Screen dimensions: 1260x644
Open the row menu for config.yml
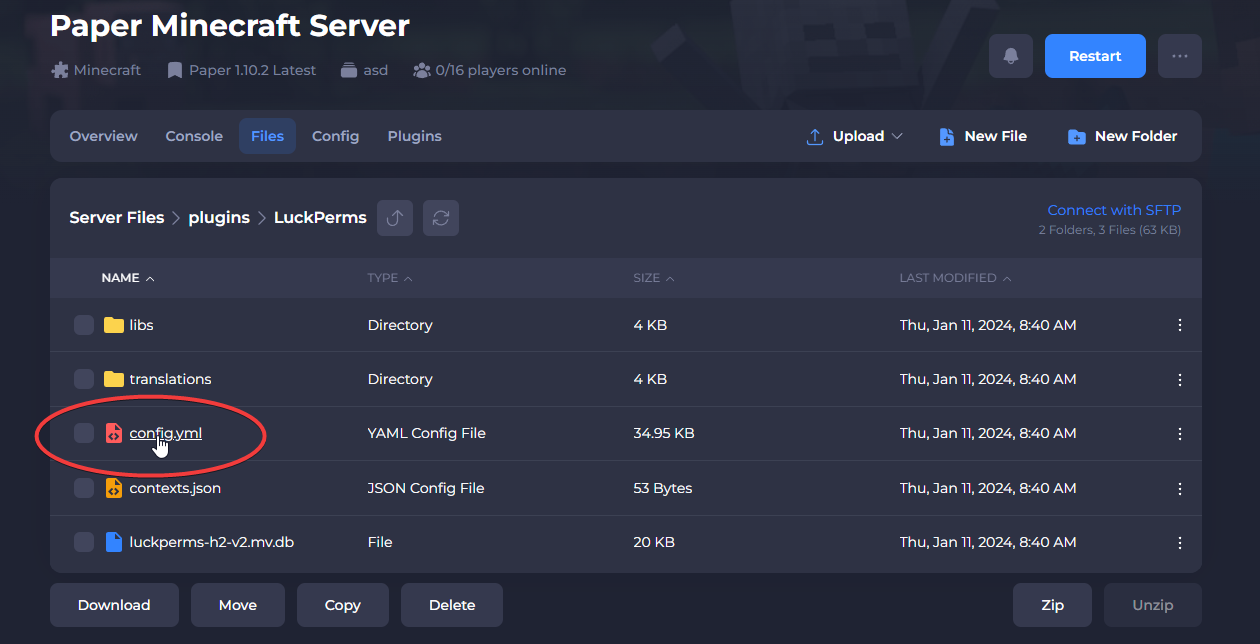pyautogui.click(x=1179, y=433)
